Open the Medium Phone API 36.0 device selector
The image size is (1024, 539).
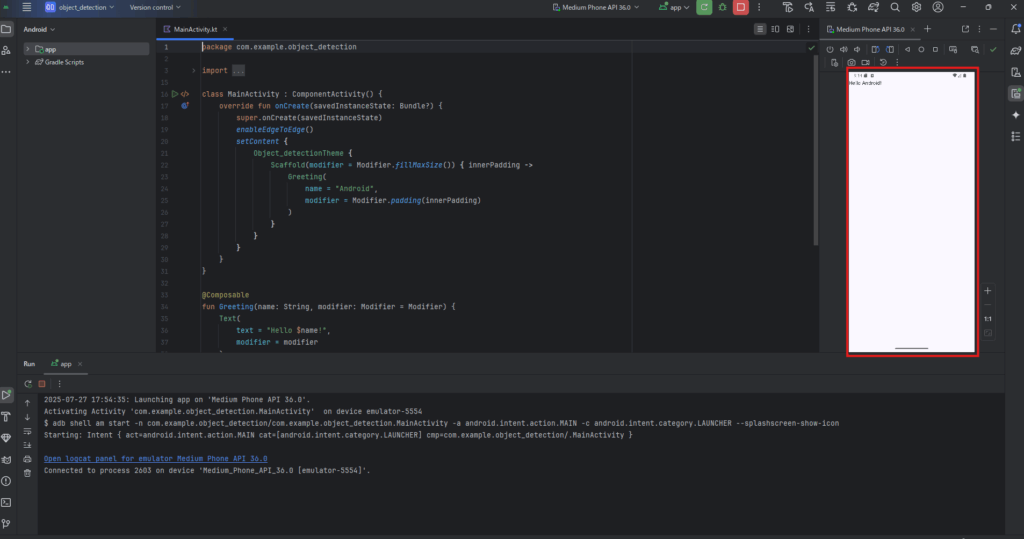(596, 7)
